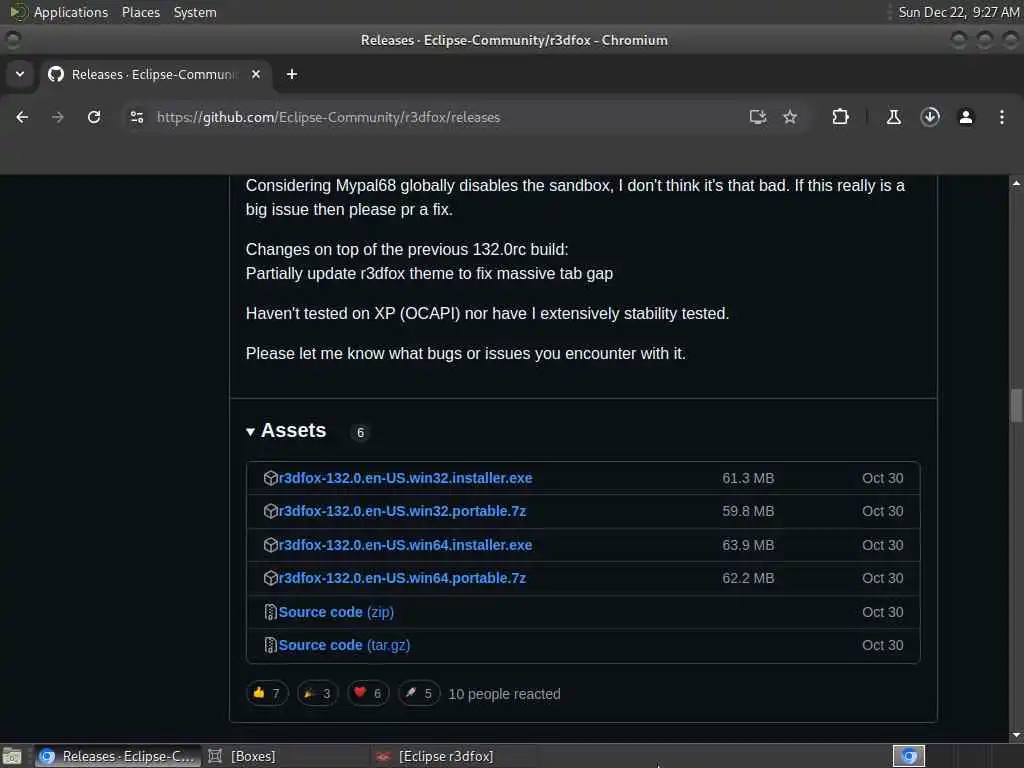Click the page scrollbar thumb
Viewport: 1024px width, 768px height.
[1016, 406]
